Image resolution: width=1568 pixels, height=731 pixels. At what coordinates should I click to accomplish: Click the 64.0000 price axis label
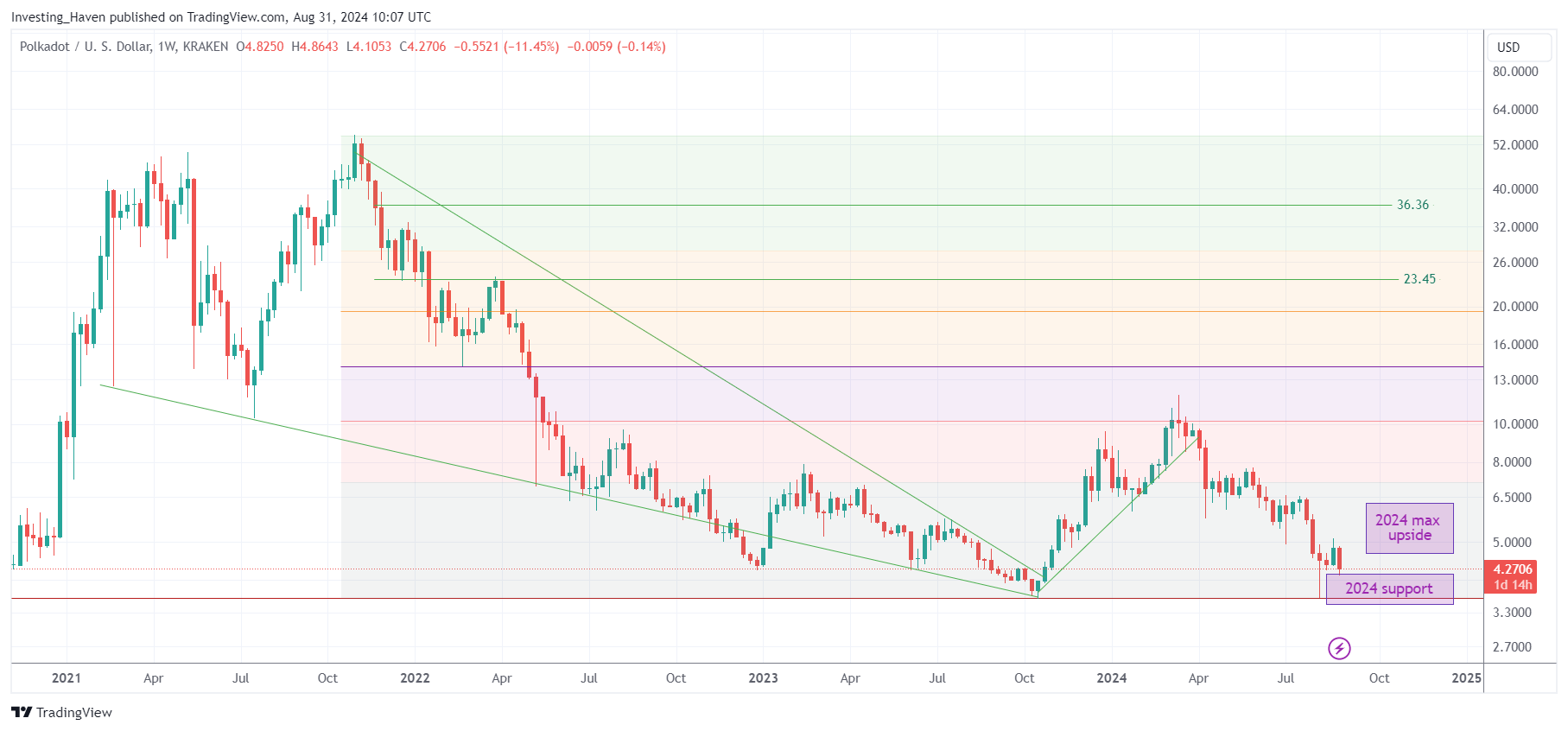click(1515, 110)
